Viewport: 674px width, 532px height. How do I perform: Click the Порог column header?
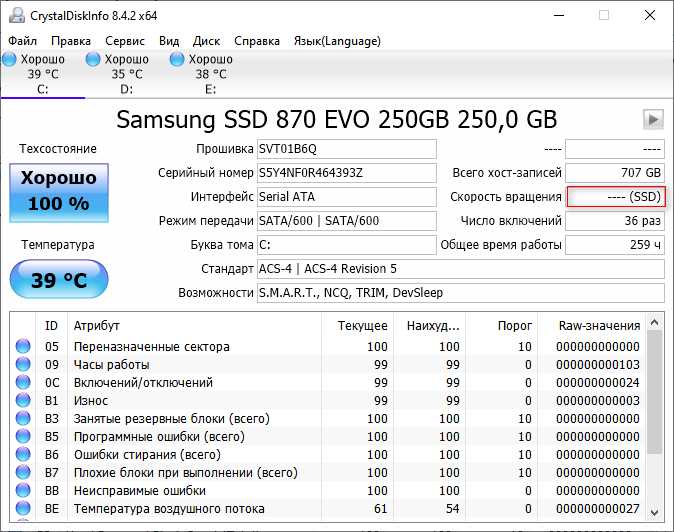[x=502, y=326]
